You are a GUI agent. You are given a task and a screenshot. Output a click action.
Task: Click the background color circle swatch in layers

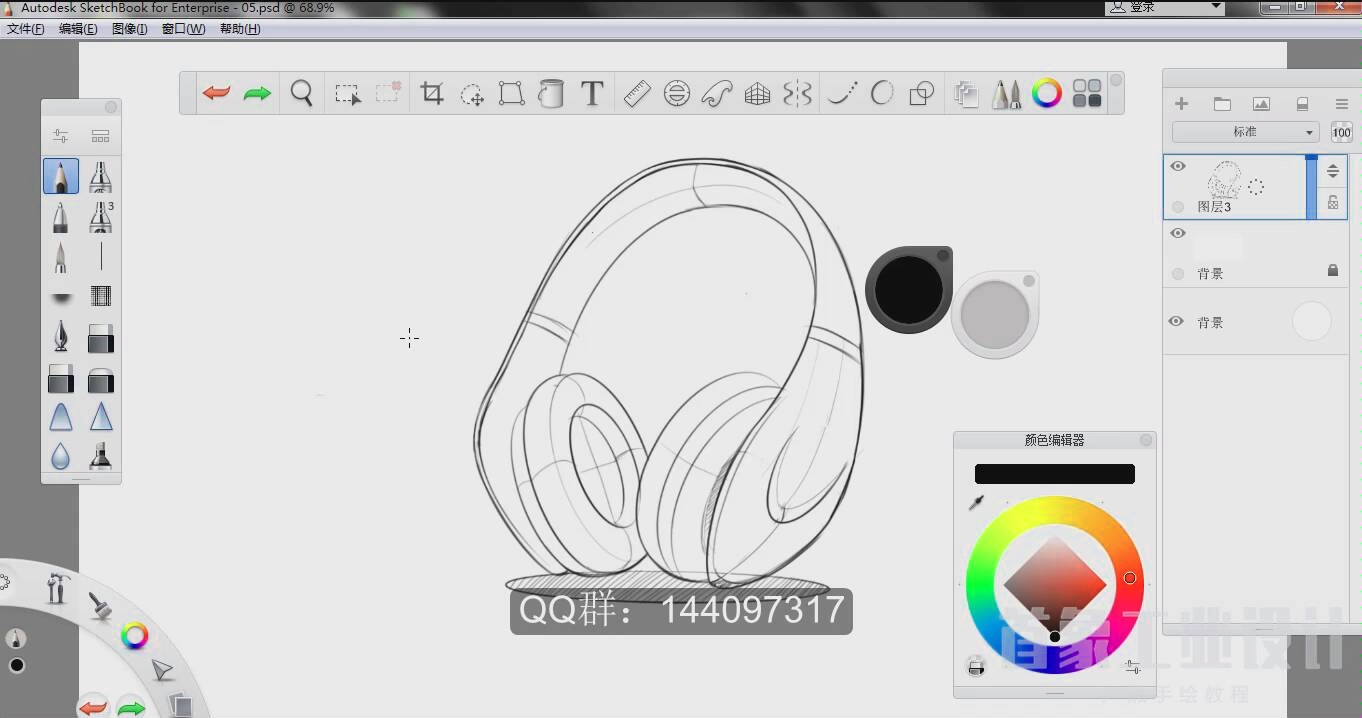point(1312,322)
